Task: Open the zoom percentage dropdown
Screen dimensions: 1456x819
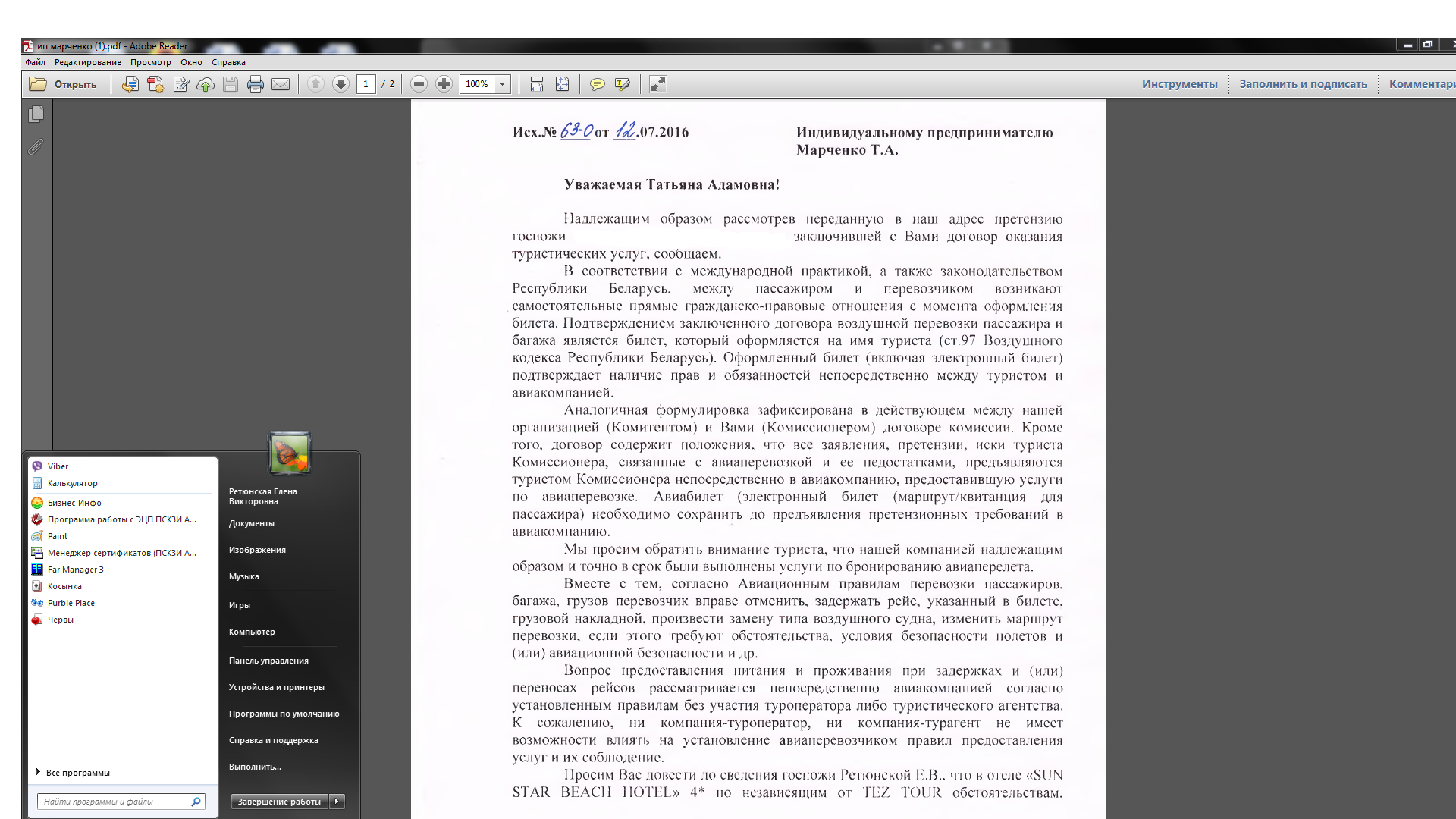Action: pyautogui.click(x=502, y=84)
